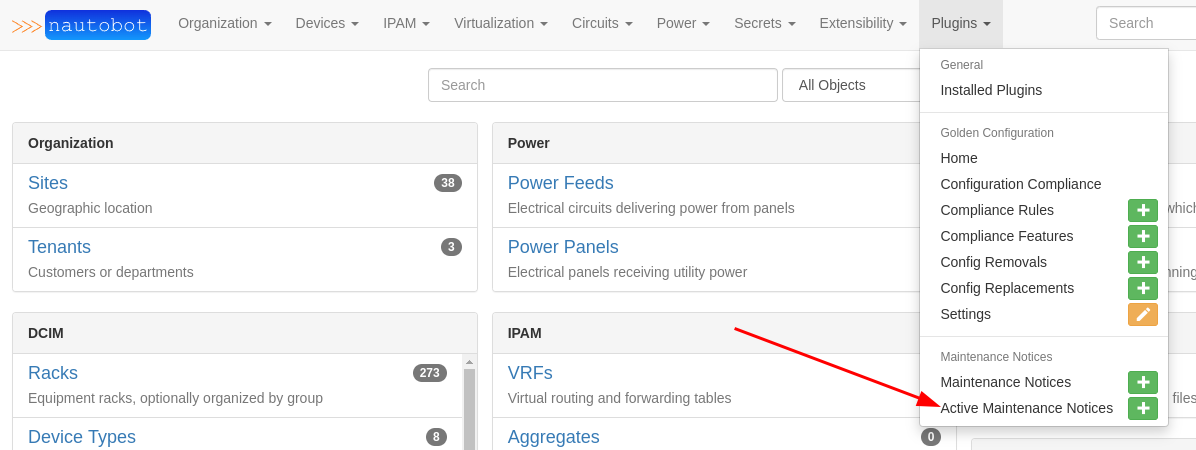The image size is (1196, 450).
Task: Add a Config Removal with plus icon
Action: (x=1142, y=262)
